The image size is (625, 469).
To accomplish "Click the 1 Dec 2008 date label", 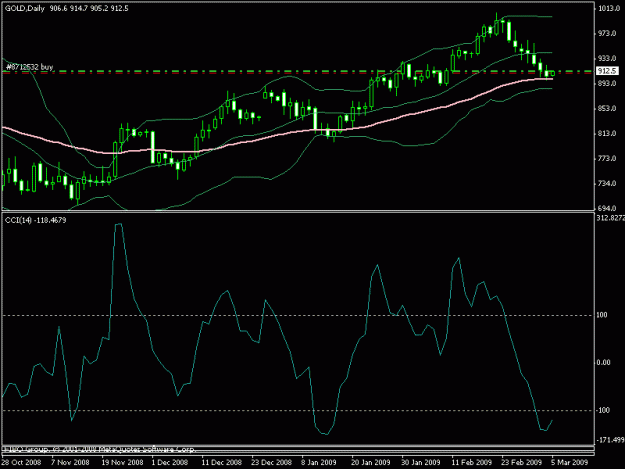I will point(170,462).
